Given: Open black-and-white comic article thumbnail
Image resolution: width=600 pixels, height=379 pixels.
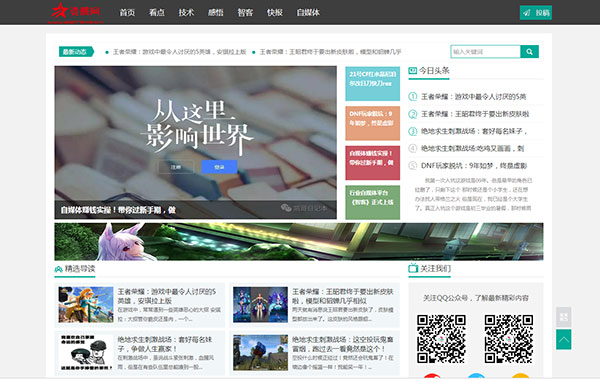Looking at the screenshot, I should [x=86, y=353].
